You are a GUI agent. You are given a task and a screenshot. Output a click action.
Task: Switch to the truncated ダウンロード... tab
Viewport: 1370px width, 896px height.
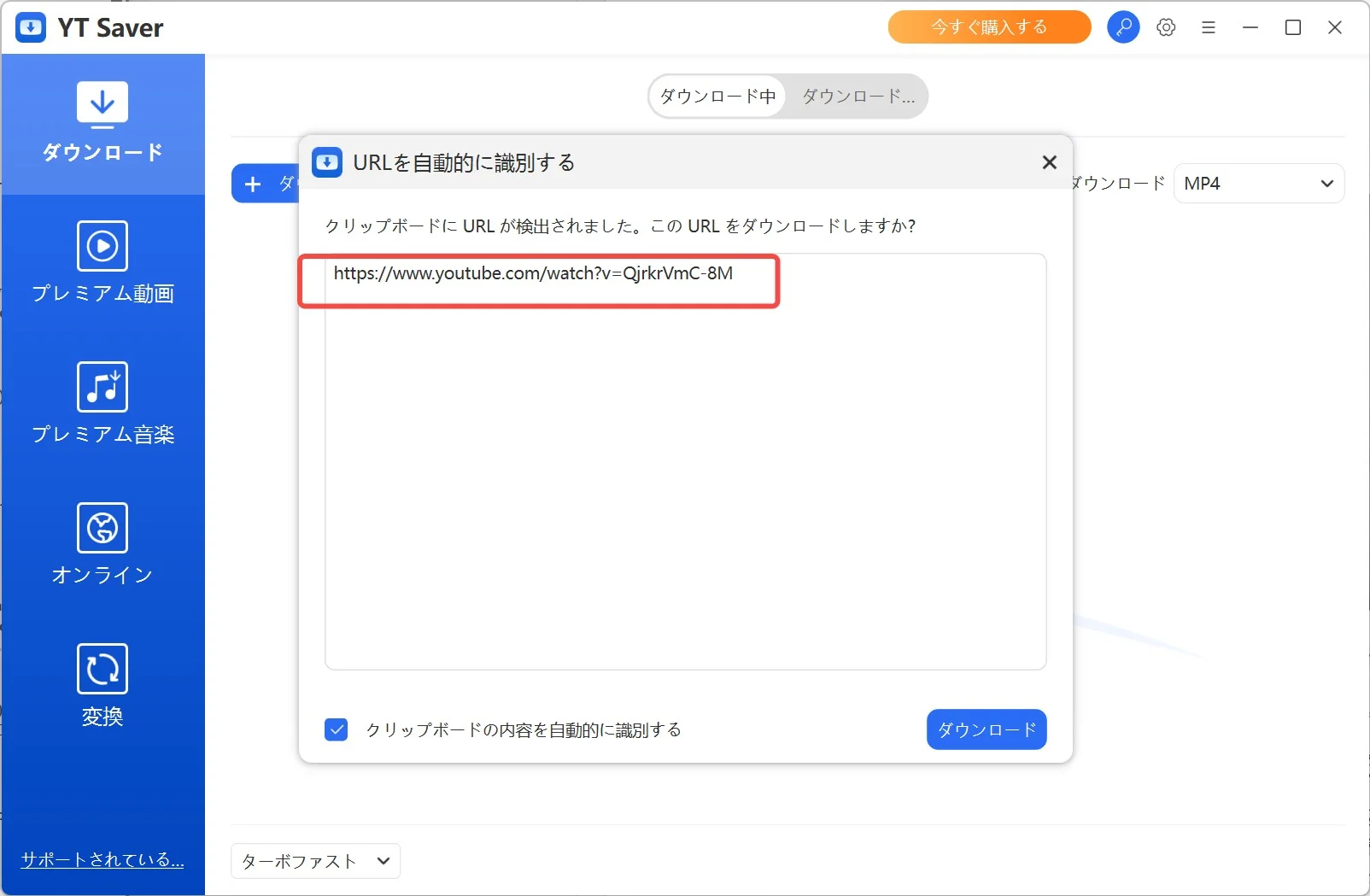tap(858, 97)
